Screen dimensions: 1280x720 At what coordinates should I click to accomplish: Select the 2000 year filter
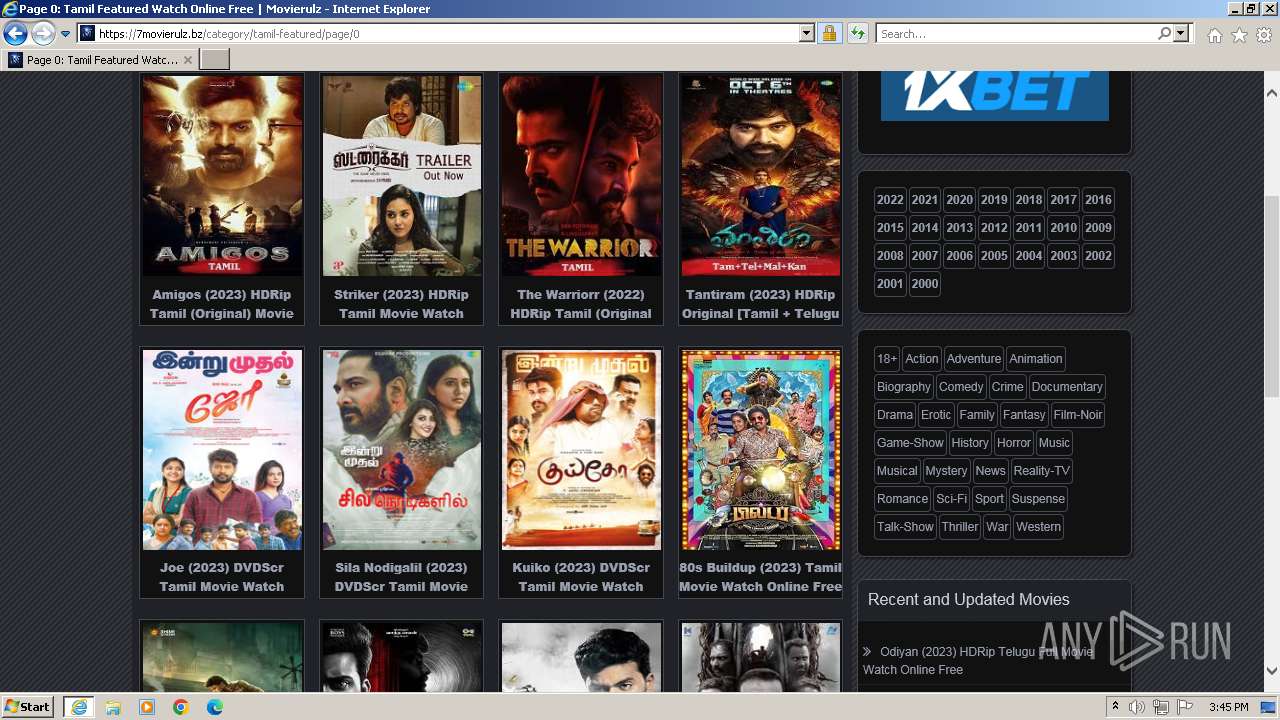click(x=925, y=284)
